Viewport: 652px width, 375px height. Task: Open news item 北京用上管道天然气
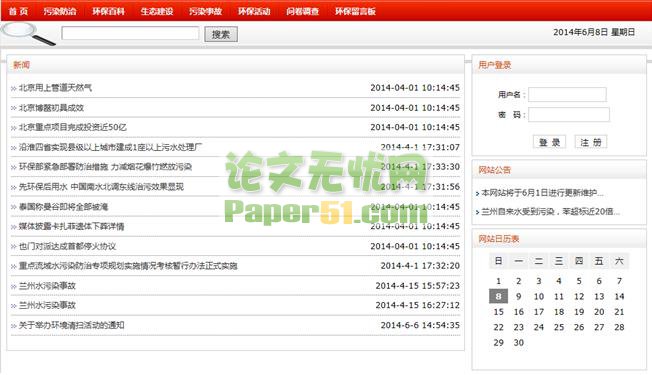tap(55, 88)
